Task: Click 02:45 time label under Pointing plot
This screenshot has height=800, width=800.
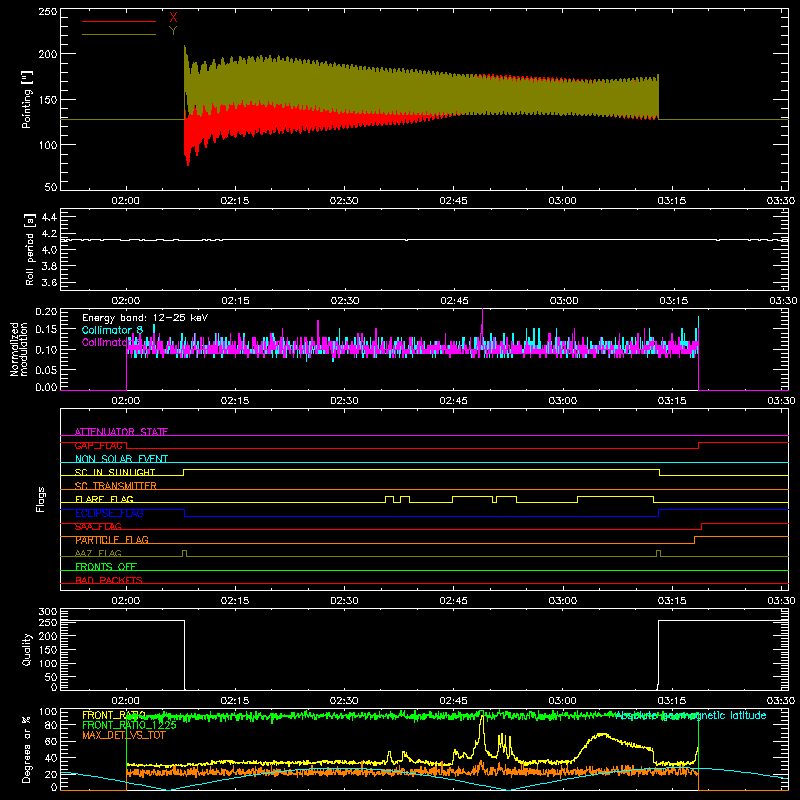Action: tap(454, 201)
